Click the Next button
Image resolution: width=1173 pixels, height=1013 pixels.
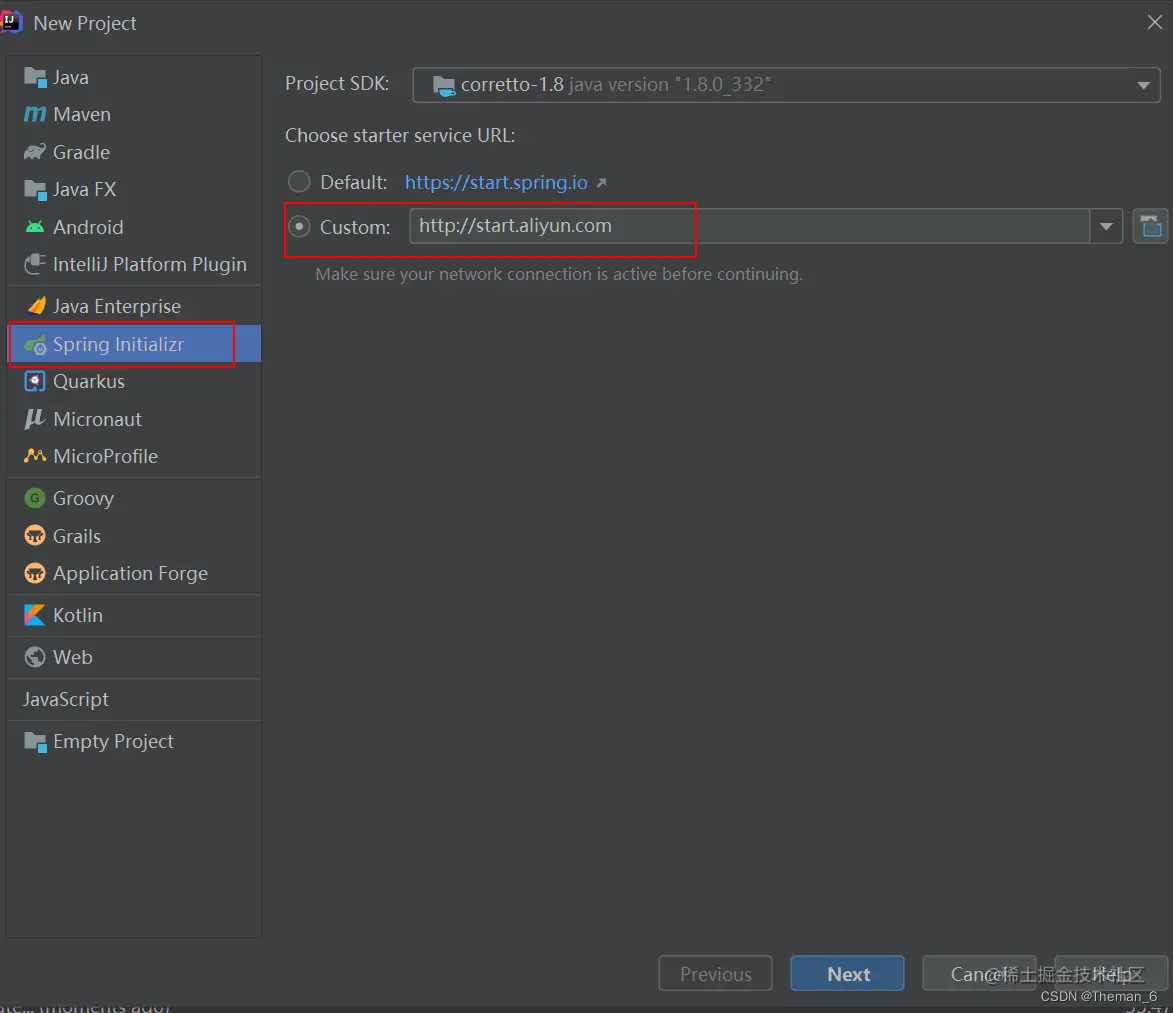[848, 973]
